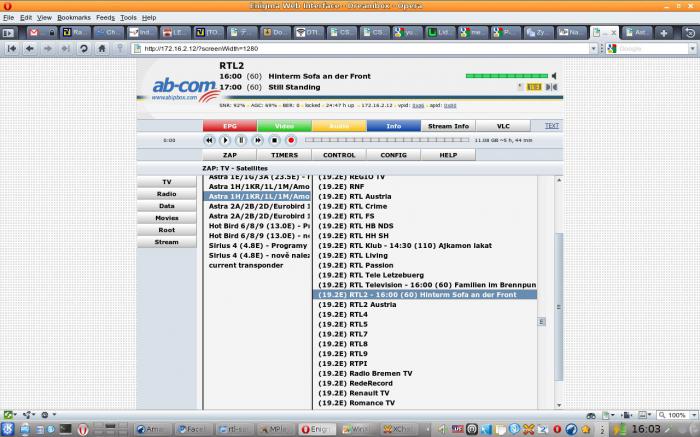
Task: Click the Rewind navigation icon in Opera
Action: 12,49
